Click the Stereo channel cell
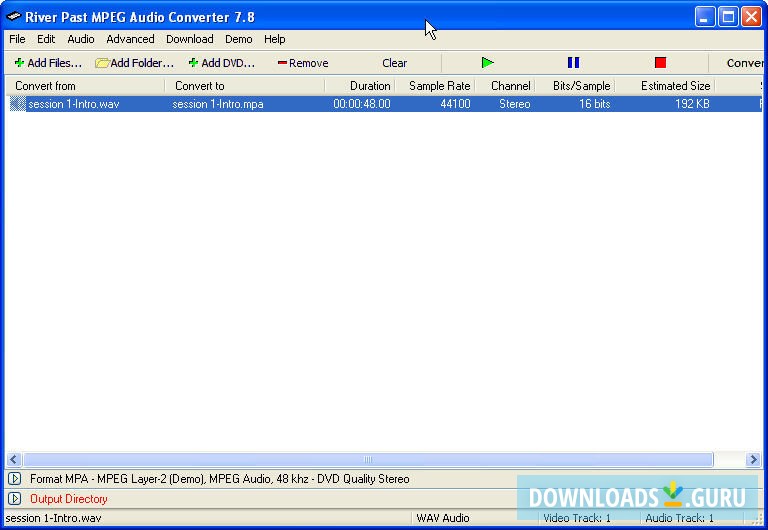This screenshot has width=768, height=530. coord(515,104)
